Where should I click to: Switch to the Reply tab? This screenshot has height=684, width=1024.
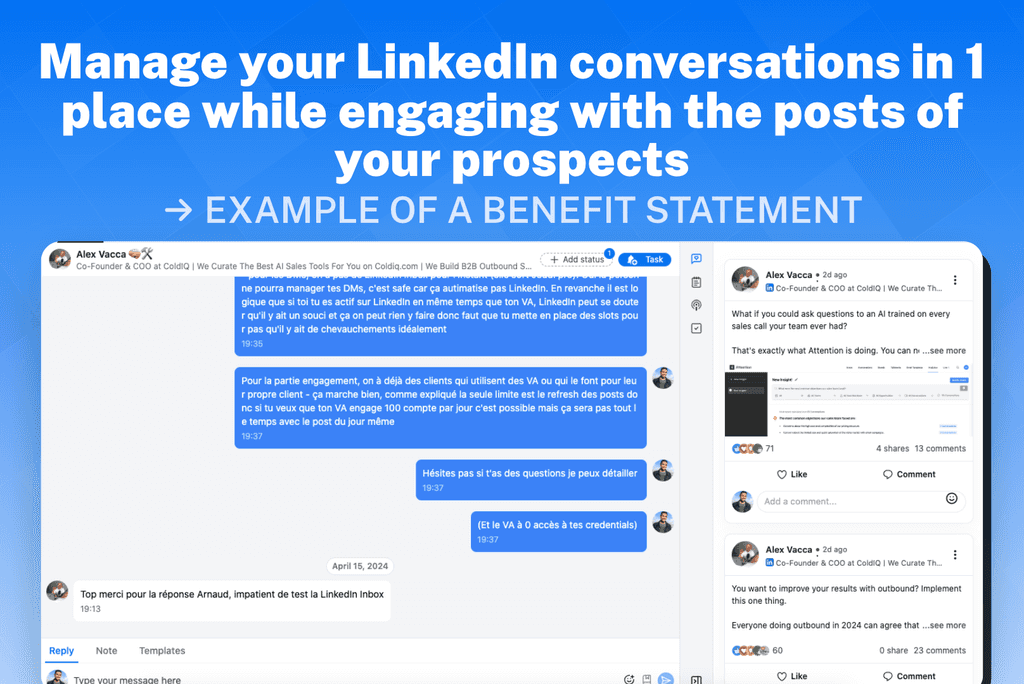(x=61, y=650)
